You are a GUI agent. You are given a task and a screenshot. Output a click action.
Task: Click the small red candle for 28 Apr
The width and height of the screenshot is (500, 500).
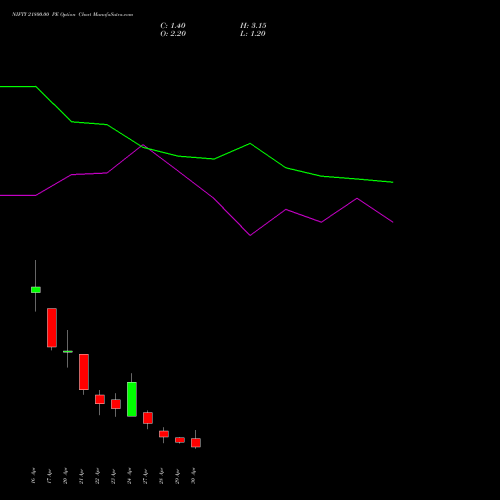(x=164, y=434)
